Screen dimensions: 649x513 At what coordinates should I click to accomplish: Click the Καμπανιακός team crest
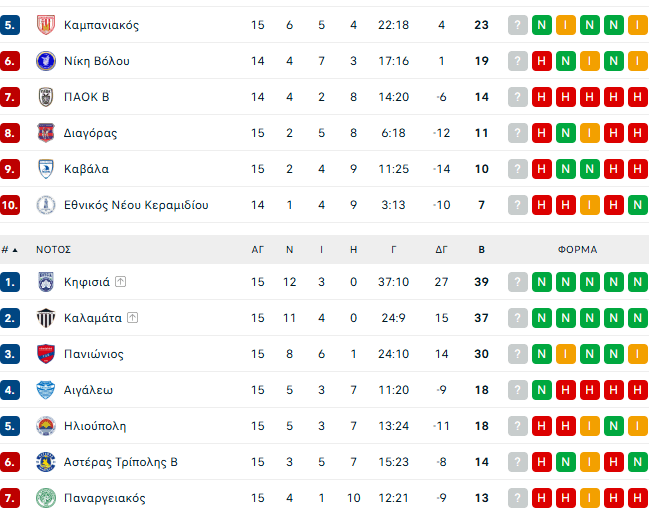[45, 25]
